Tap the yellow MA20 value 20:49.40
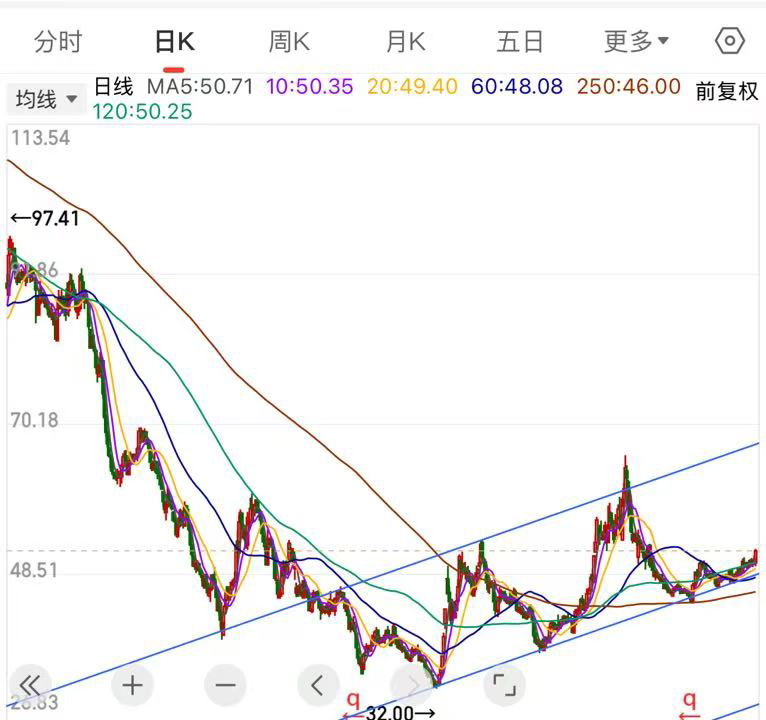 pos(412,87)
